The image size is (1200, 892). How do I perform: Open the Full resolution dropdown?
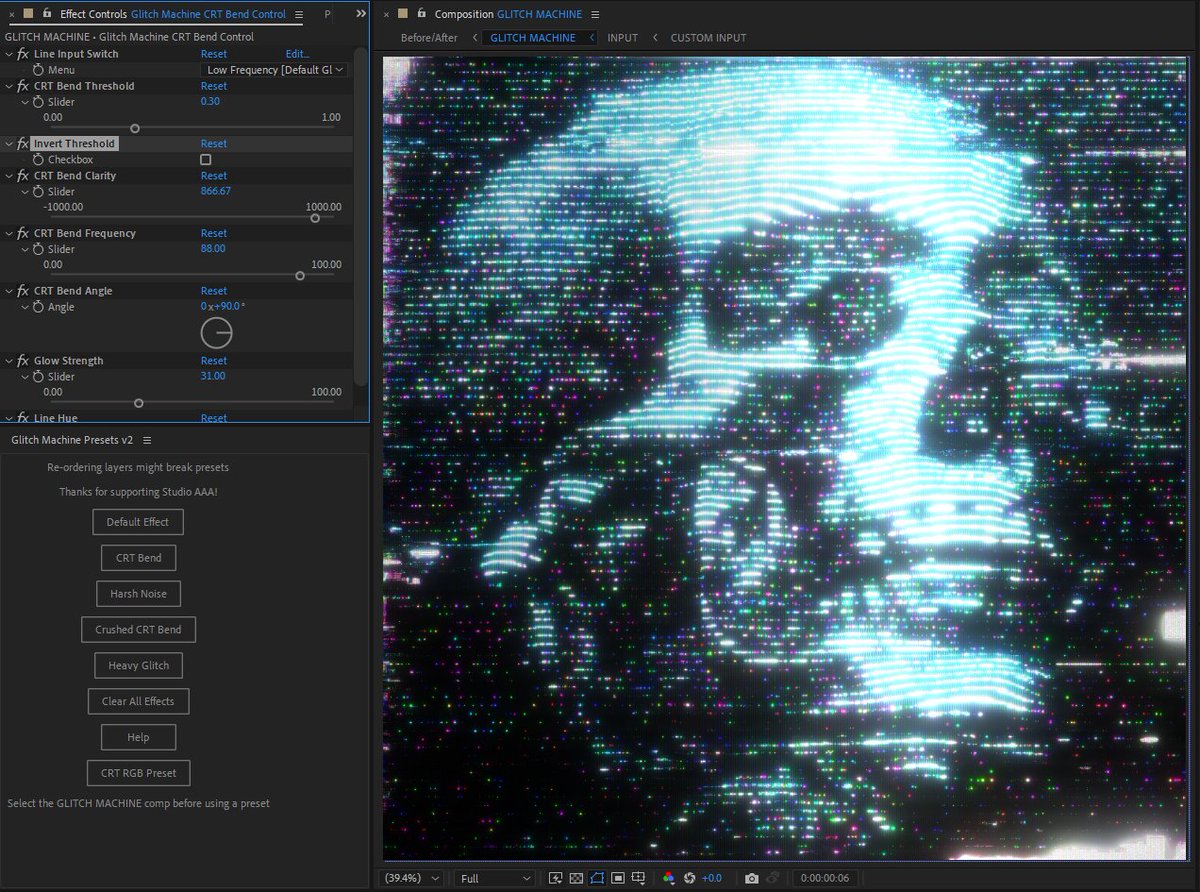click(495, 878)
